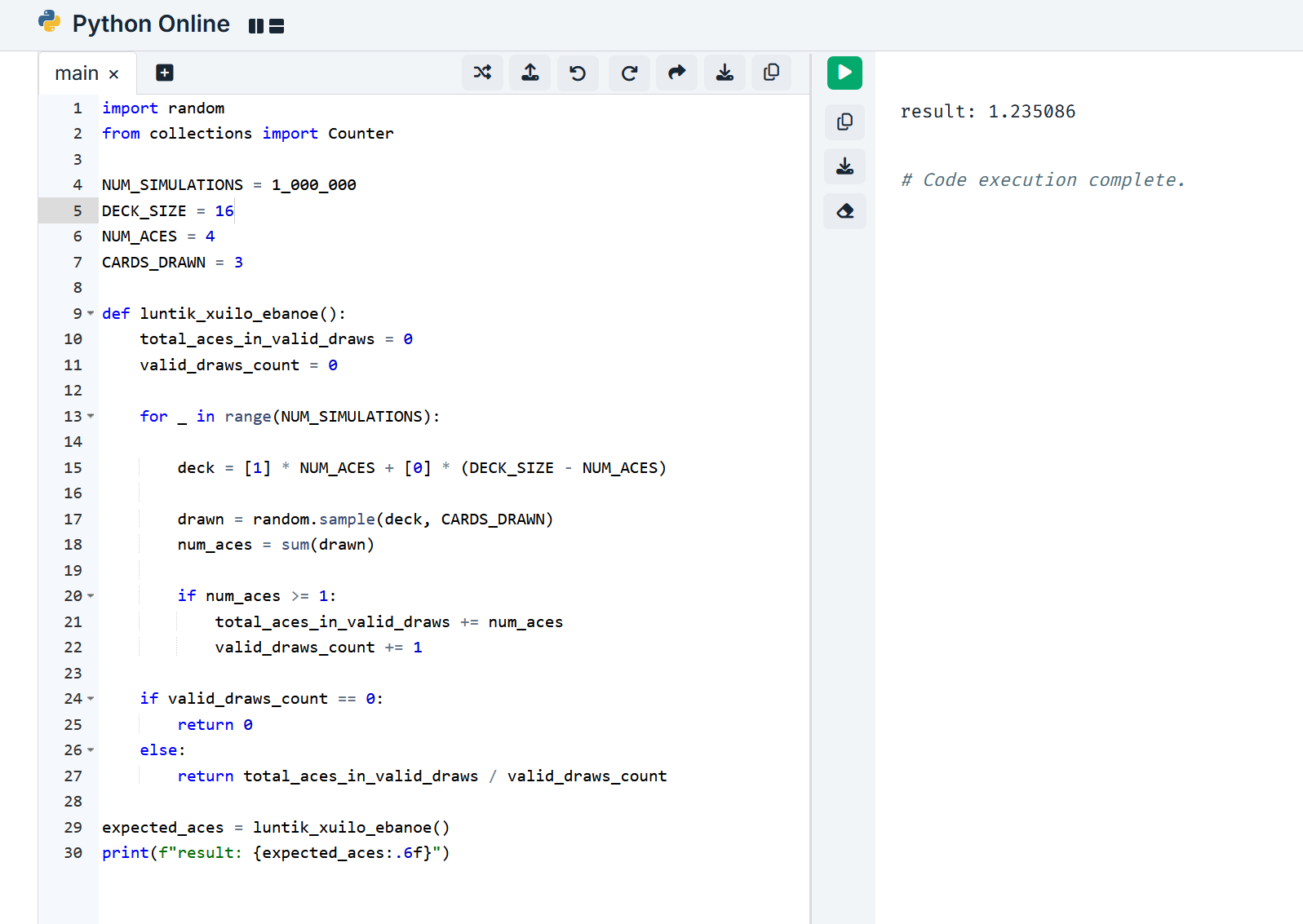
Task: Copy the output result text
Action: tap(844, 122)
